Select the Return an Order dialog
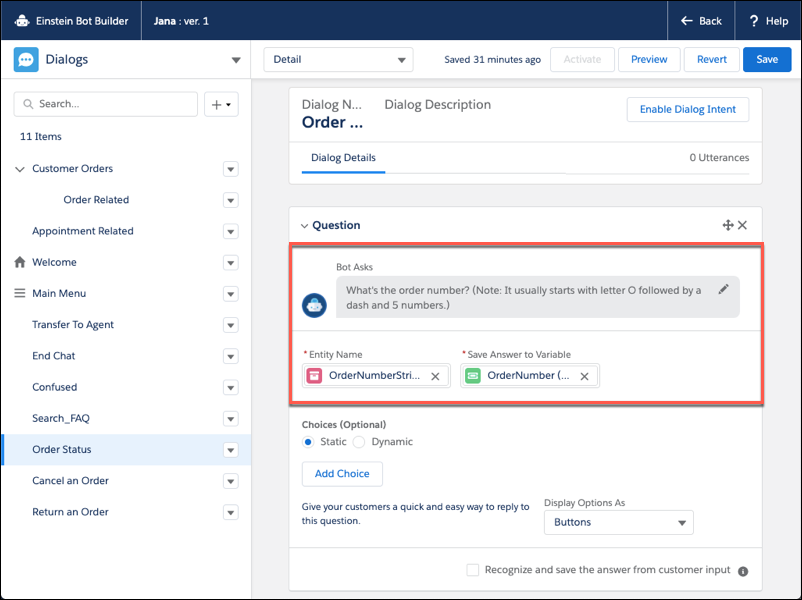 70,512
